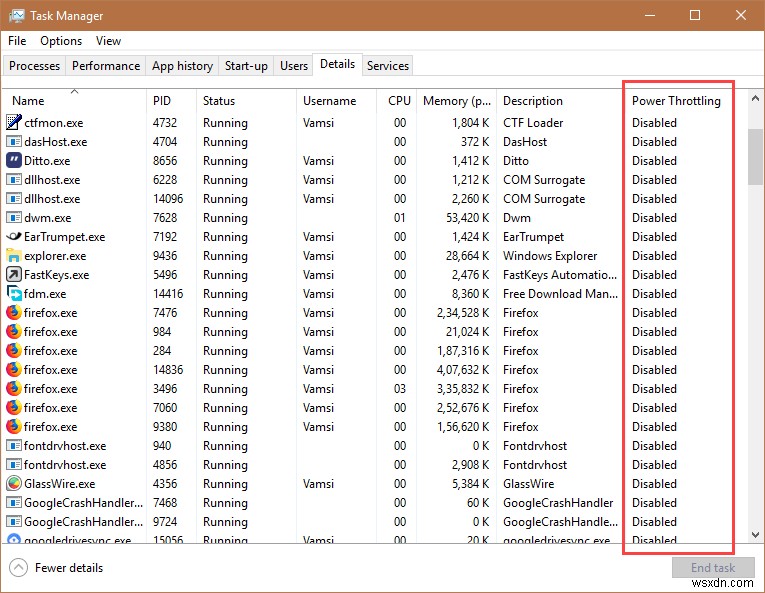
Task: Select the explorer.exe row name
Action: 55,255
